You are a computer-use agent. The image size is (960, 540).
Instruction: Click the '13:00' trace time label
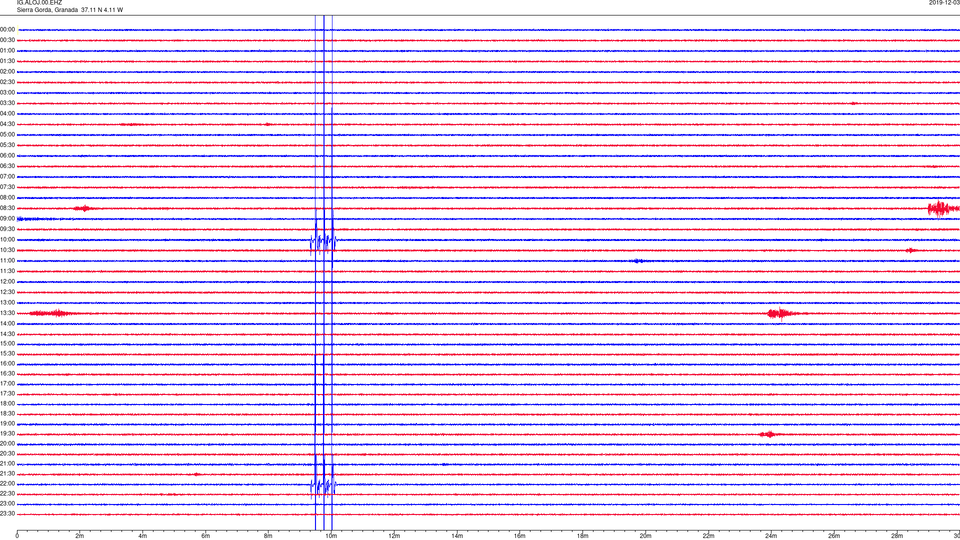(7, 303)
